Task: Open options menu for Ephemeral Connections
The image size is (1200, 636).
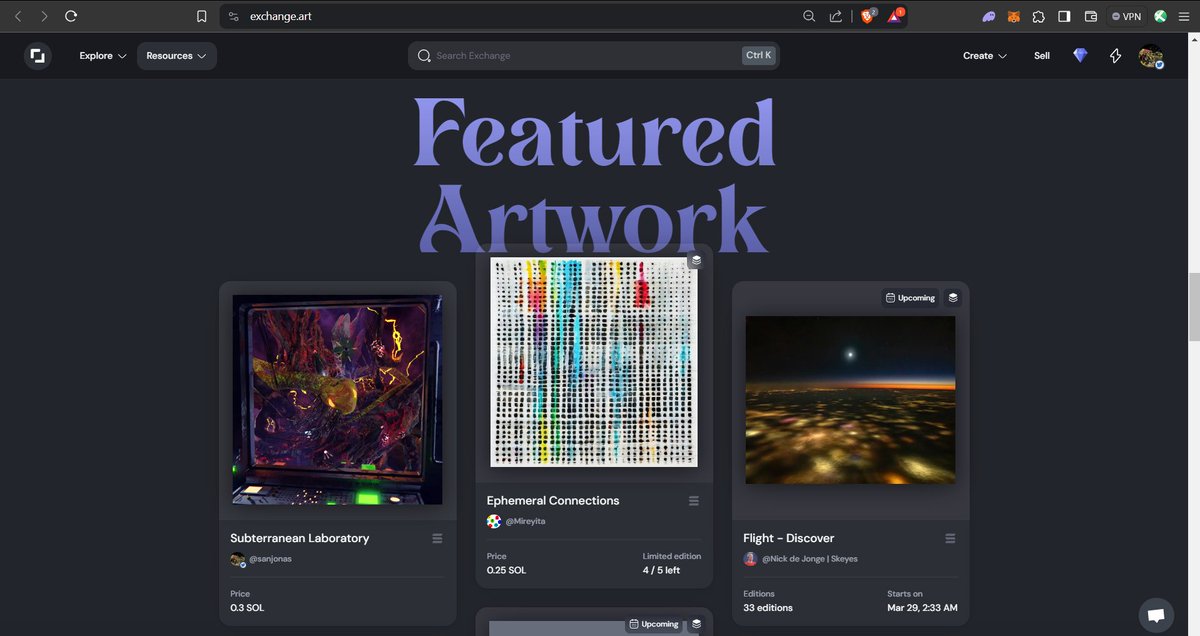Action: (694, 501)
